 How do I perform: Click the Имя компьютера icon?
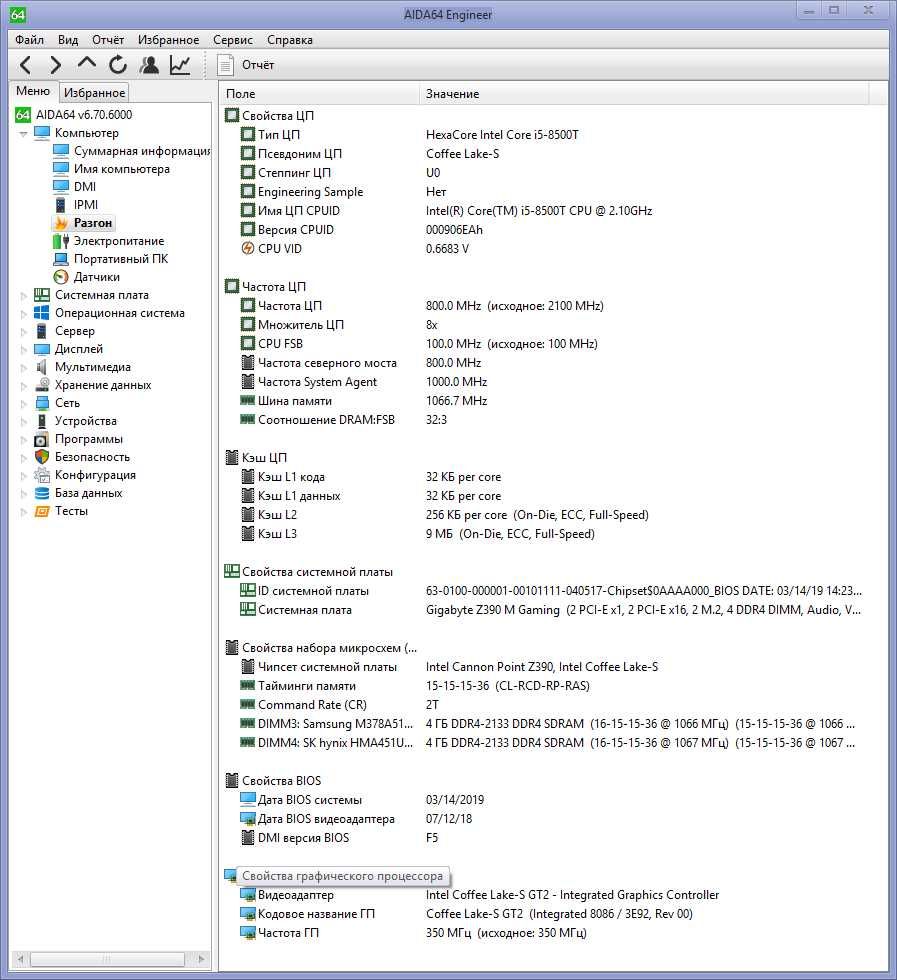tap(61, 169)
